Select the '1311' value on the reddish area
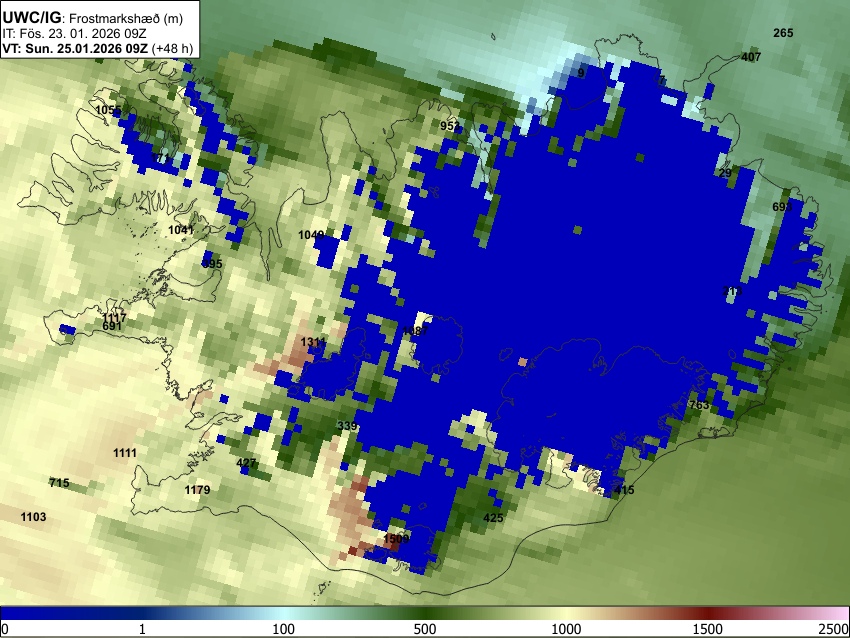The image size is (850, 638). (313, 342)
